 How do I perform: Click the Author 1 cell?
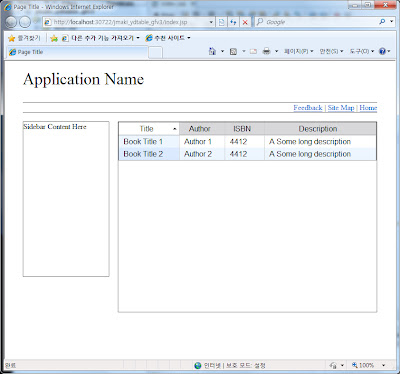point(202,142)
